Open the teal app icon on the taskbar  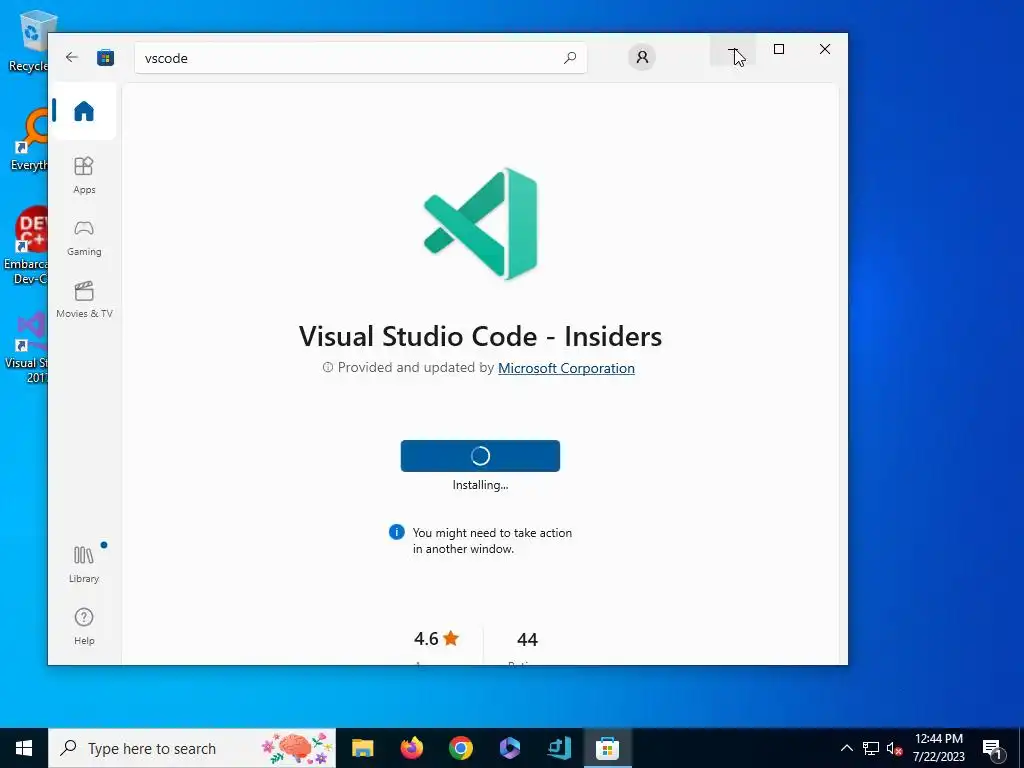coord(558,748)
